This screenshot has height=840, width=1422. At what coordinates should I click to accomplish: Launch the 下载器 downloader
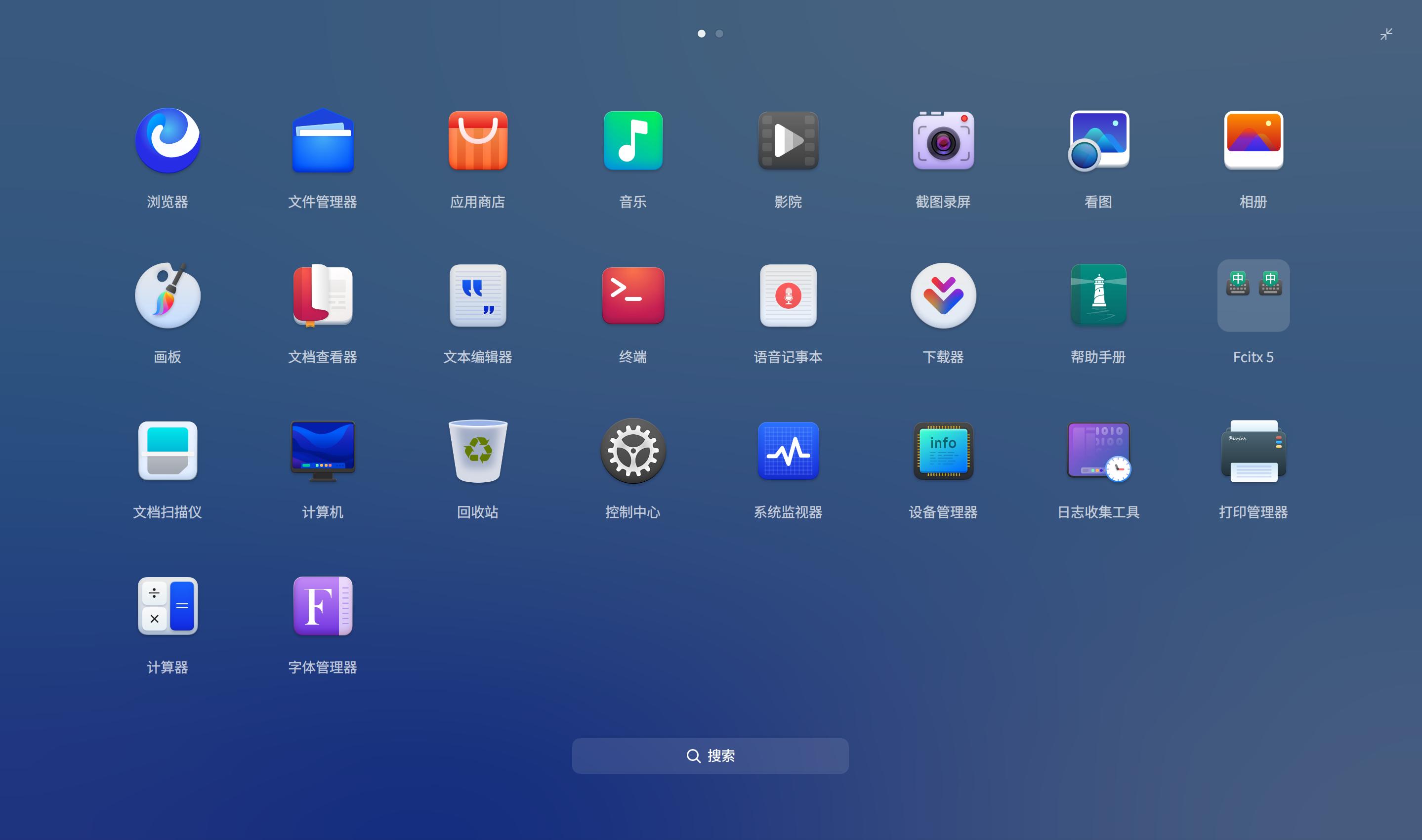(943, 295)
